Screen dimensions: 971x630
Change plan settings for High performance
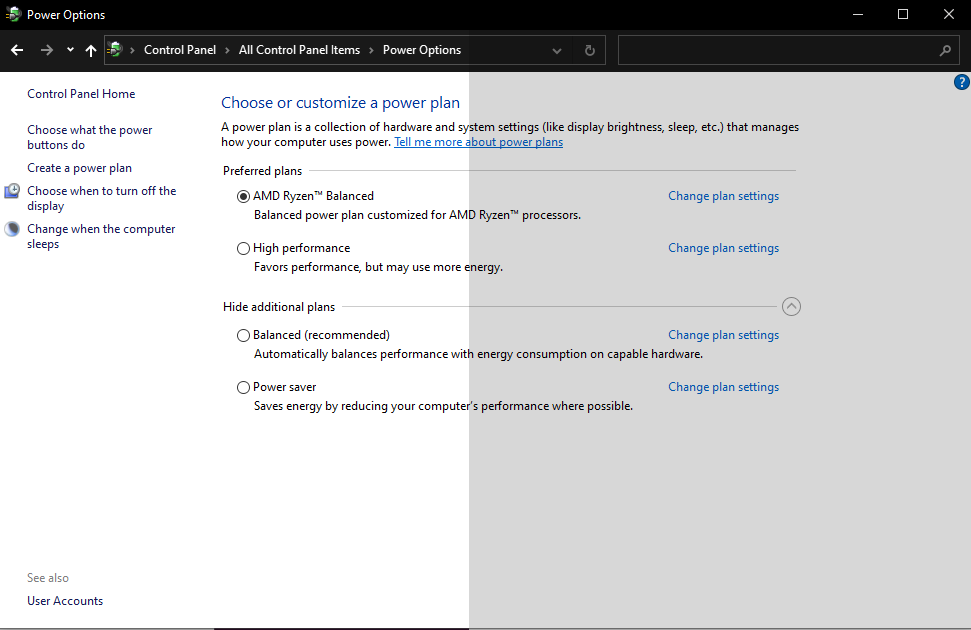(723, 248)
